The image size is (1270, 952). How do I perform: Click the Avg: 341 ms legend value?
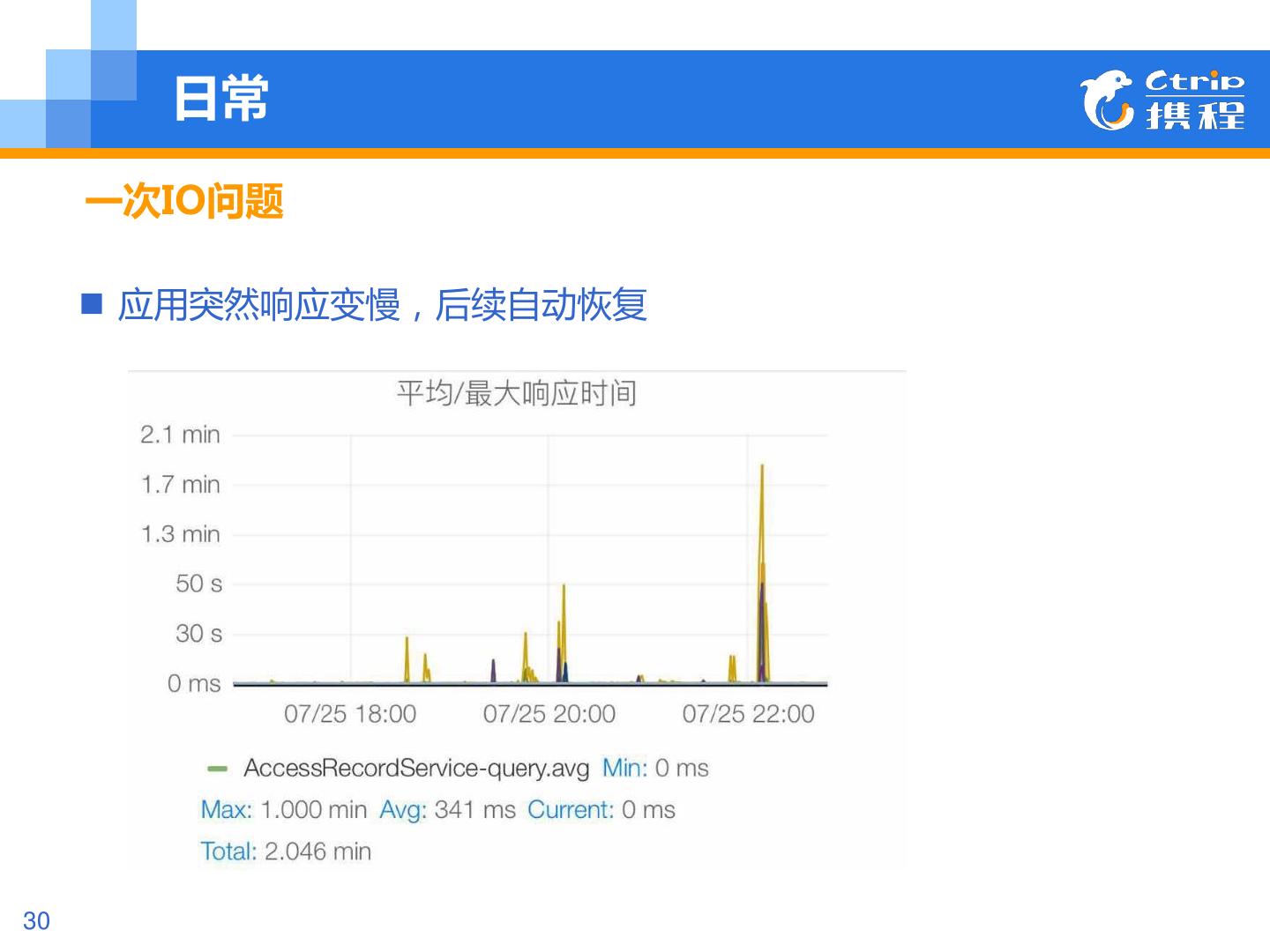[x=448, y=810]
